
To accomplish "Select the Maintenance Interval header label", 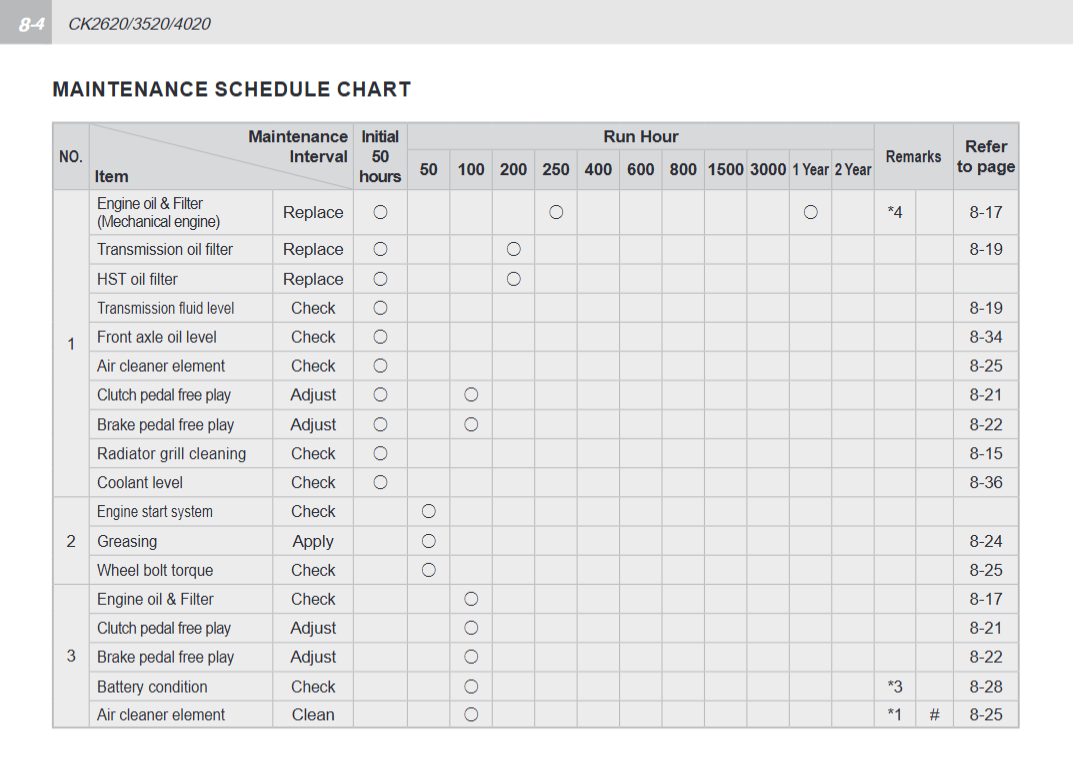I will (298, 146).
